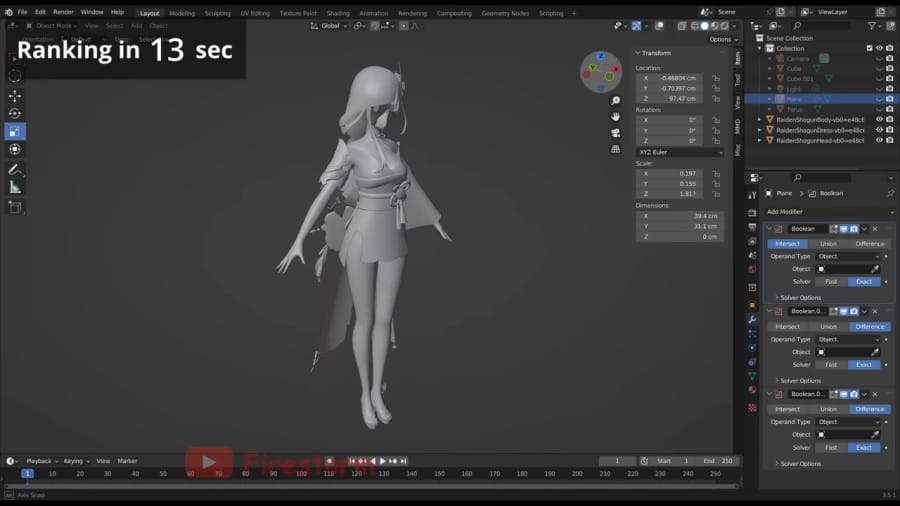This screenshot has height=506, width=900.
Task: Select the Measure tool
Action: coord(15,187)
